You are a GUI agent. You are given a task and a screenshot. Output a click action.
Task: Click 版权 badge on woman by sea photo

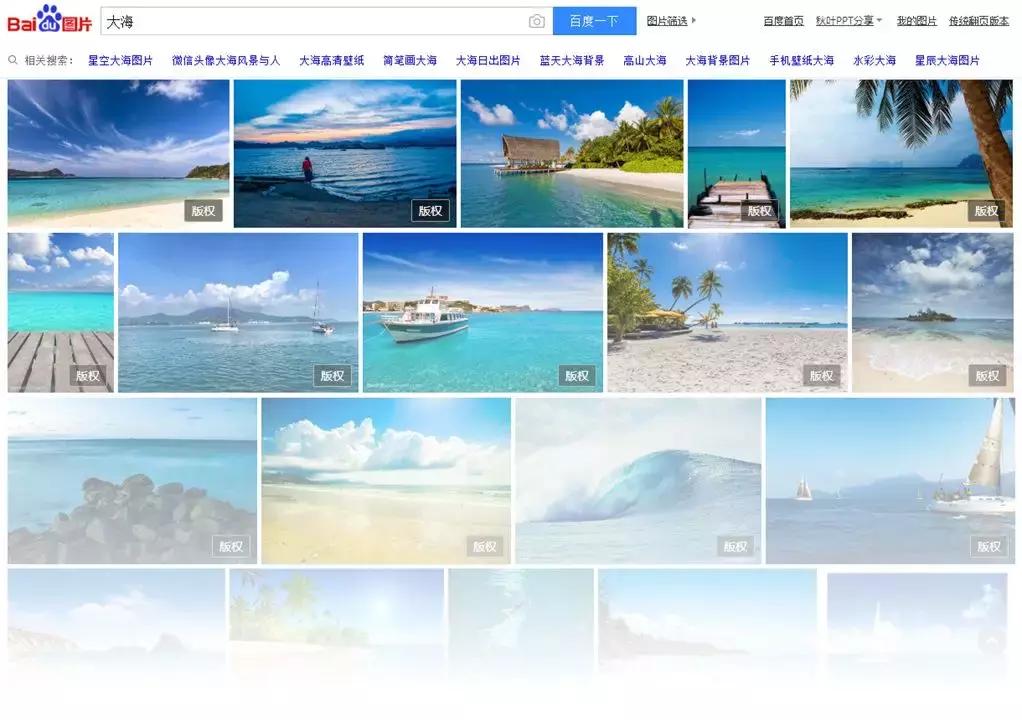pyautogui.click(x=430, y=210)
